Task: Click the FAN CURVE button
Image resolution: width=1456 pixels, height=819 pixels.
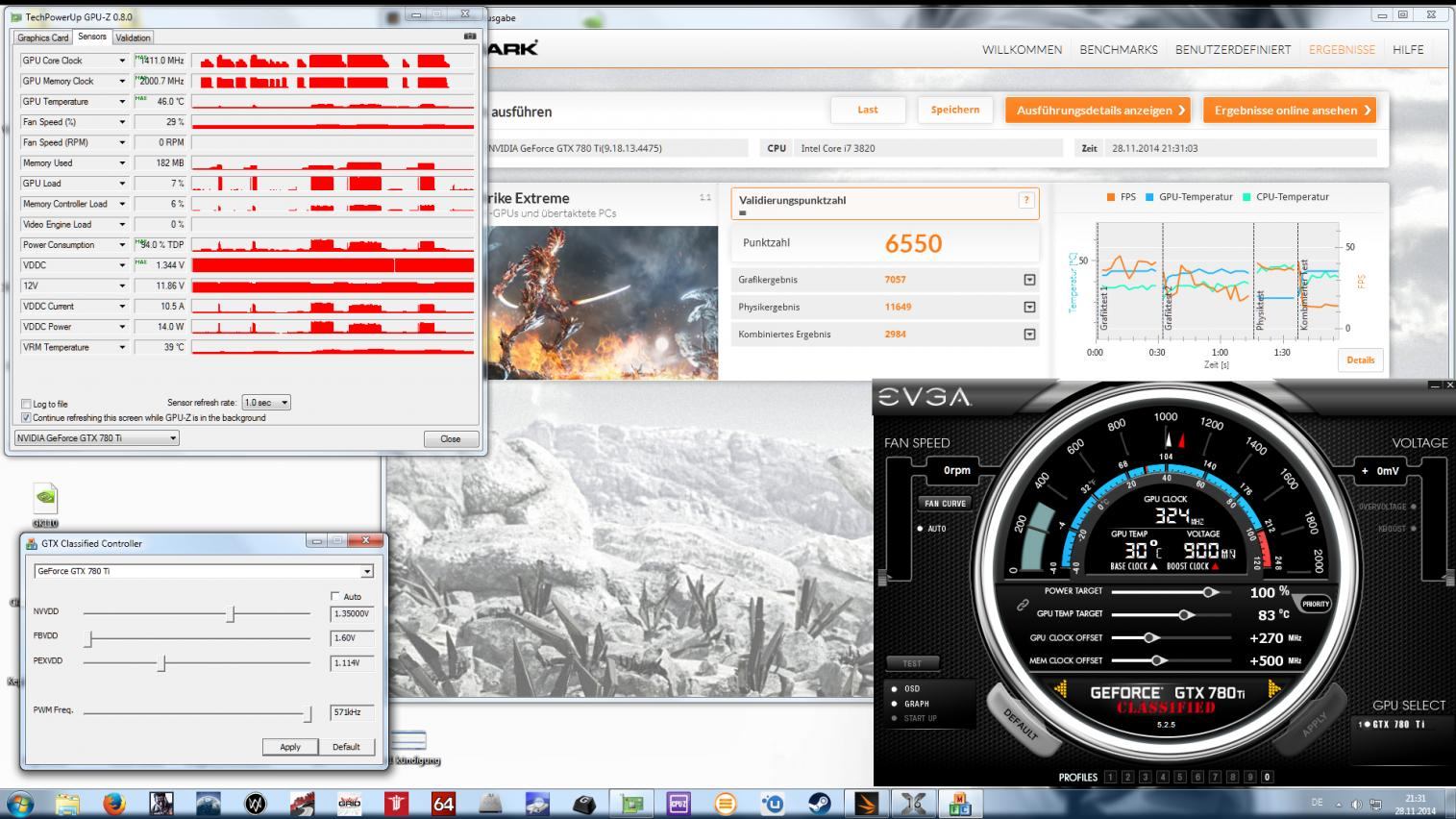Action: click(945, 503)
